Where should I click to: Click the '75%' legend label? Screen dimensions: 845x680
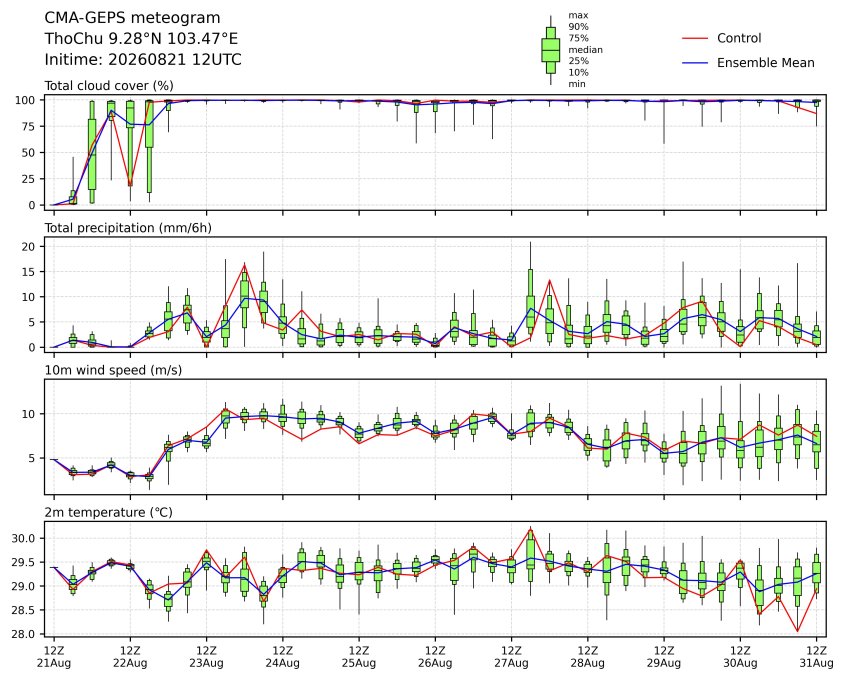click(x=578, y=38)
